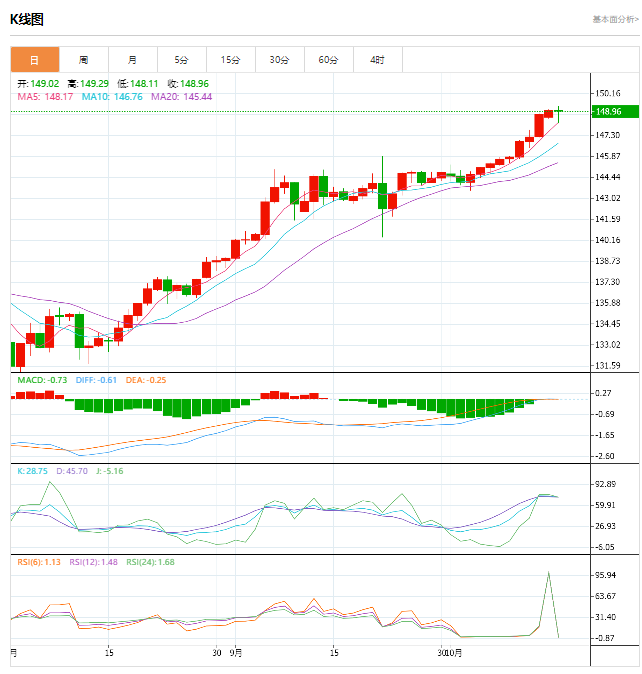
Task: Click the 低: 148.11 low value
Action: click(138, 83)
